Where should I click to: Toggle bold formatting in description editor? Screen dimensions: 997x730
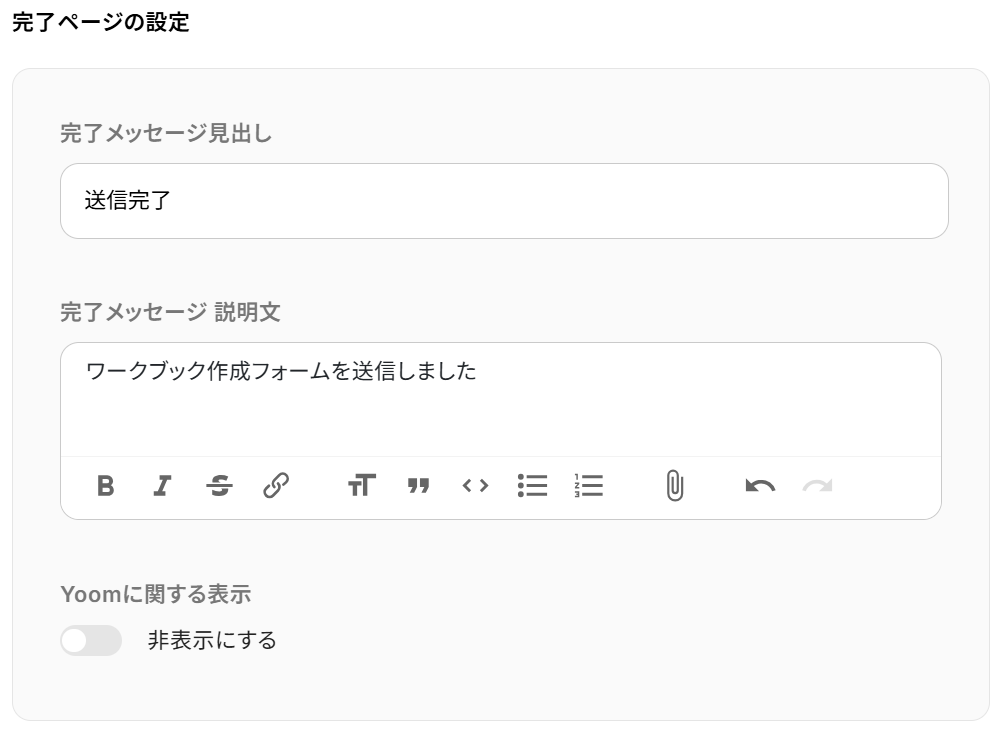point(105,486)
